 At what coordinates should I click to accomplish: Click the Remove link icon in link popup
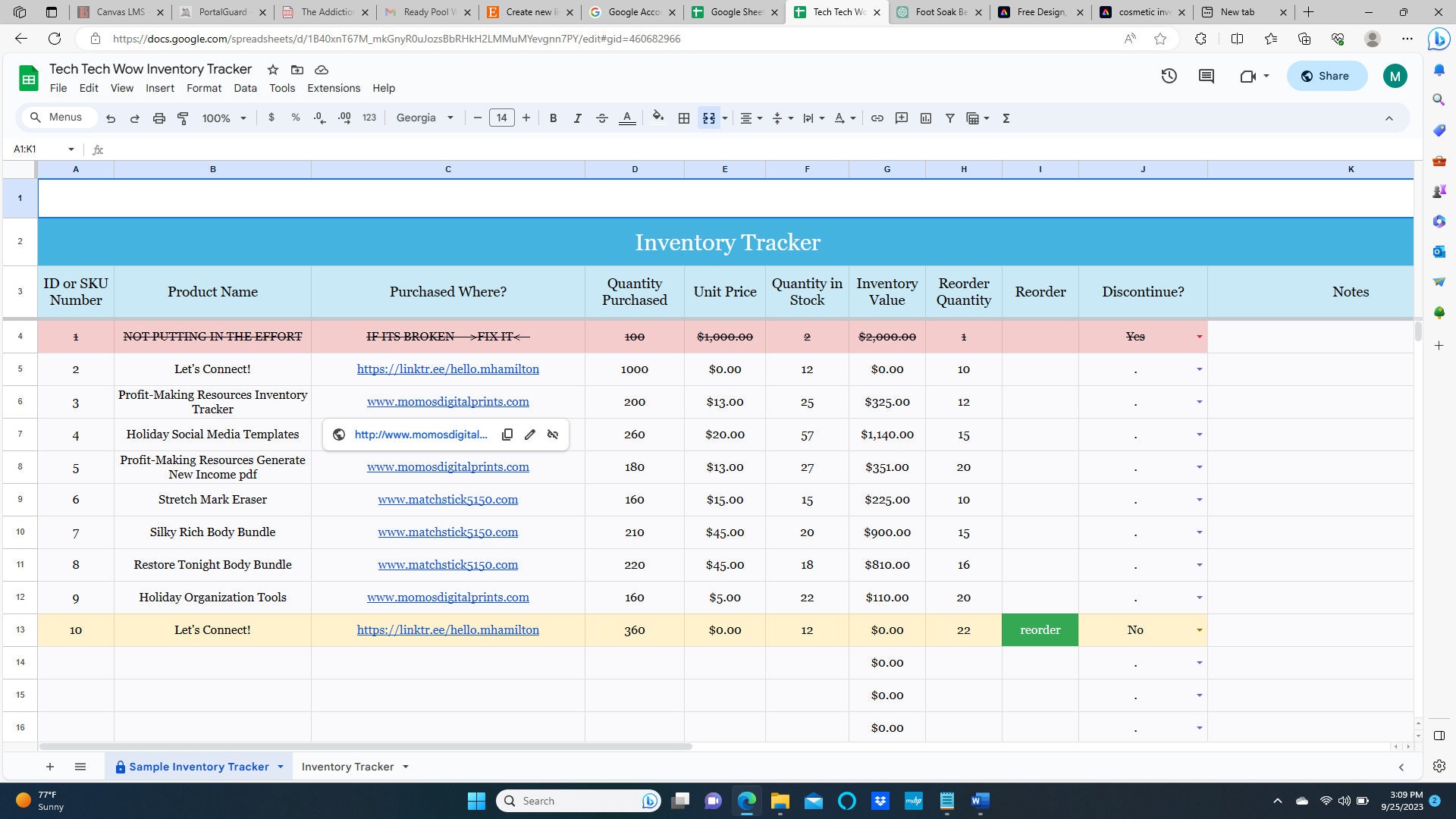[552, 435]
